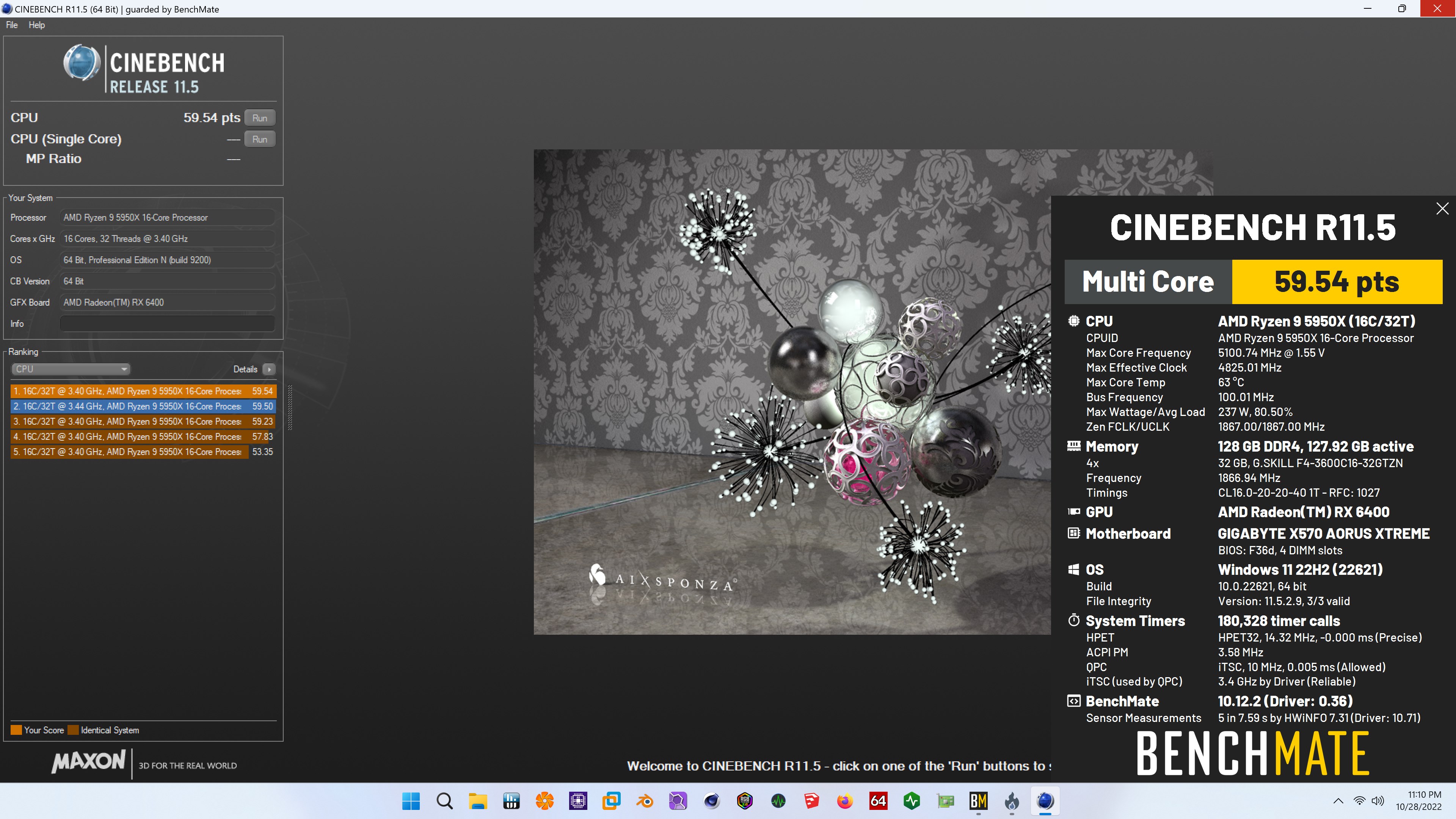Click the CB Version field showing 64 Bit
The width and height of the screenshot is (1456, 819).
click(x=167, y=281)
